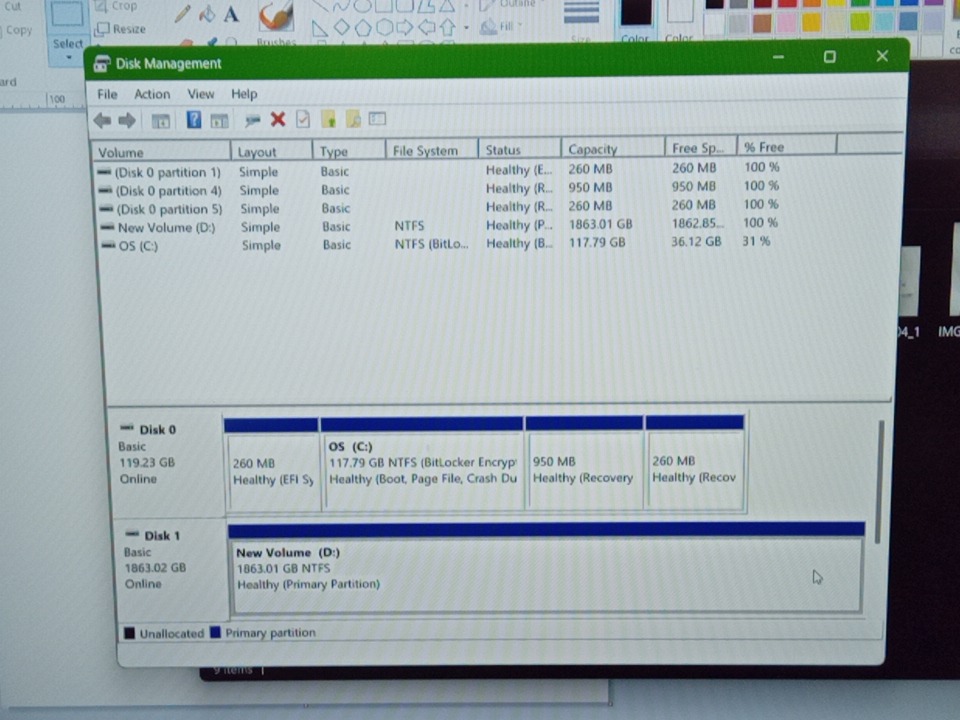
Task: Select the left arrow shape in Paint
Action: pyautogui.click(x=427, y=28)
